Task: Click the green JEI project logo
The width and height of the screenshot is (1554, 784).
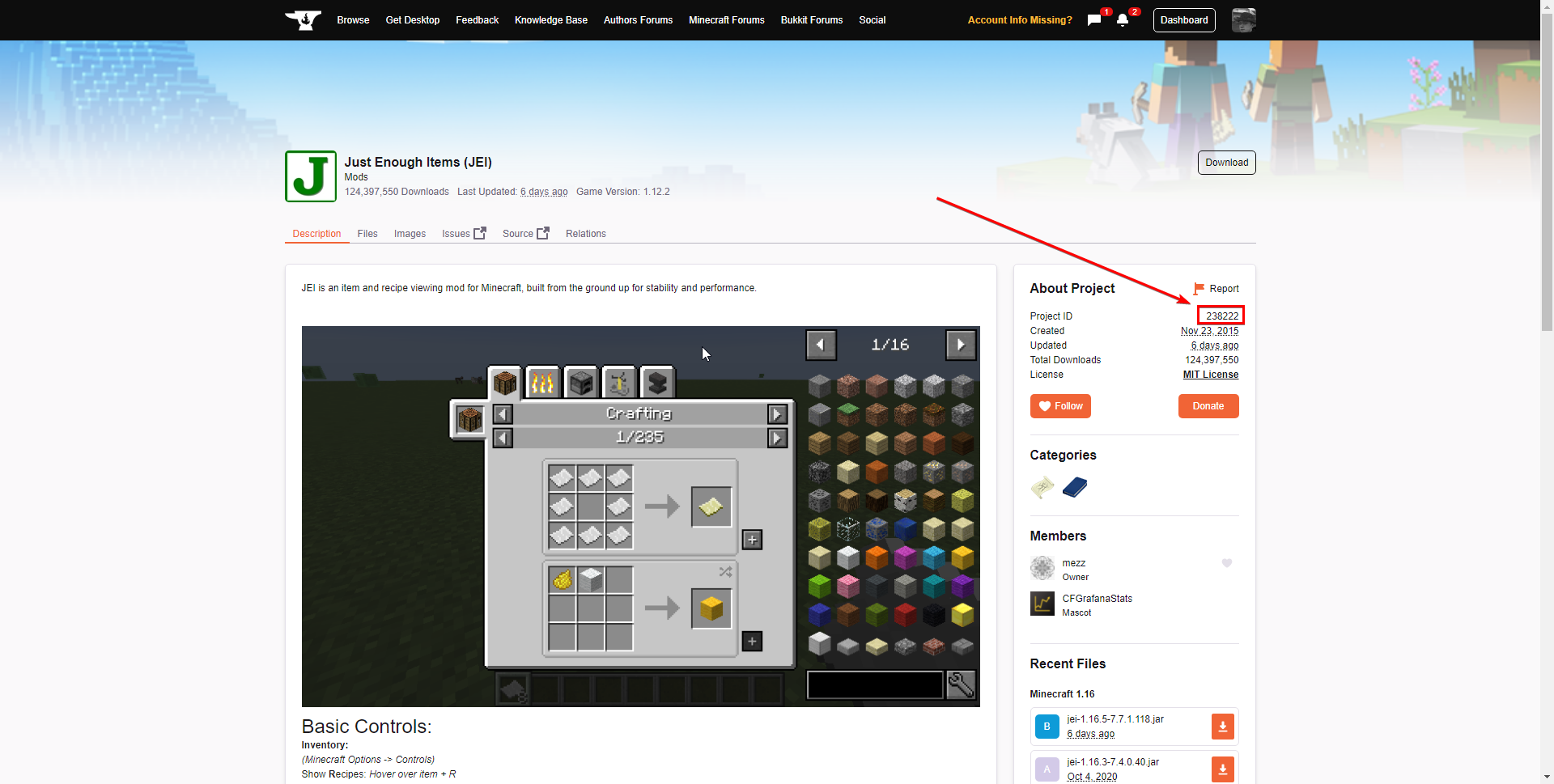Action: (311, 176)
